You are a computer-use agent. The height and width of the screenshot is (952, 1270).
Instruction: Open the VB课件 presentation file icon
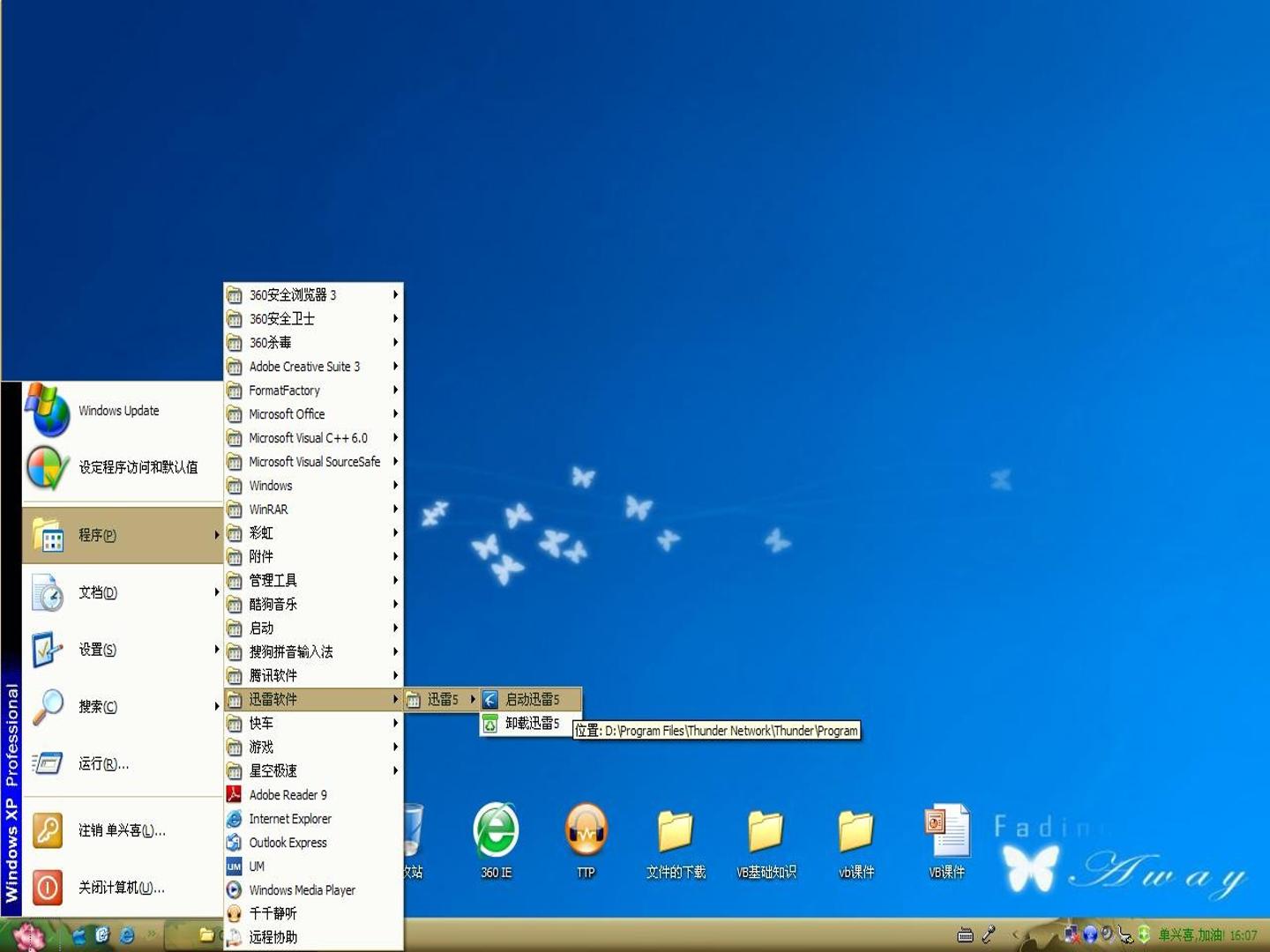[946, 842]
